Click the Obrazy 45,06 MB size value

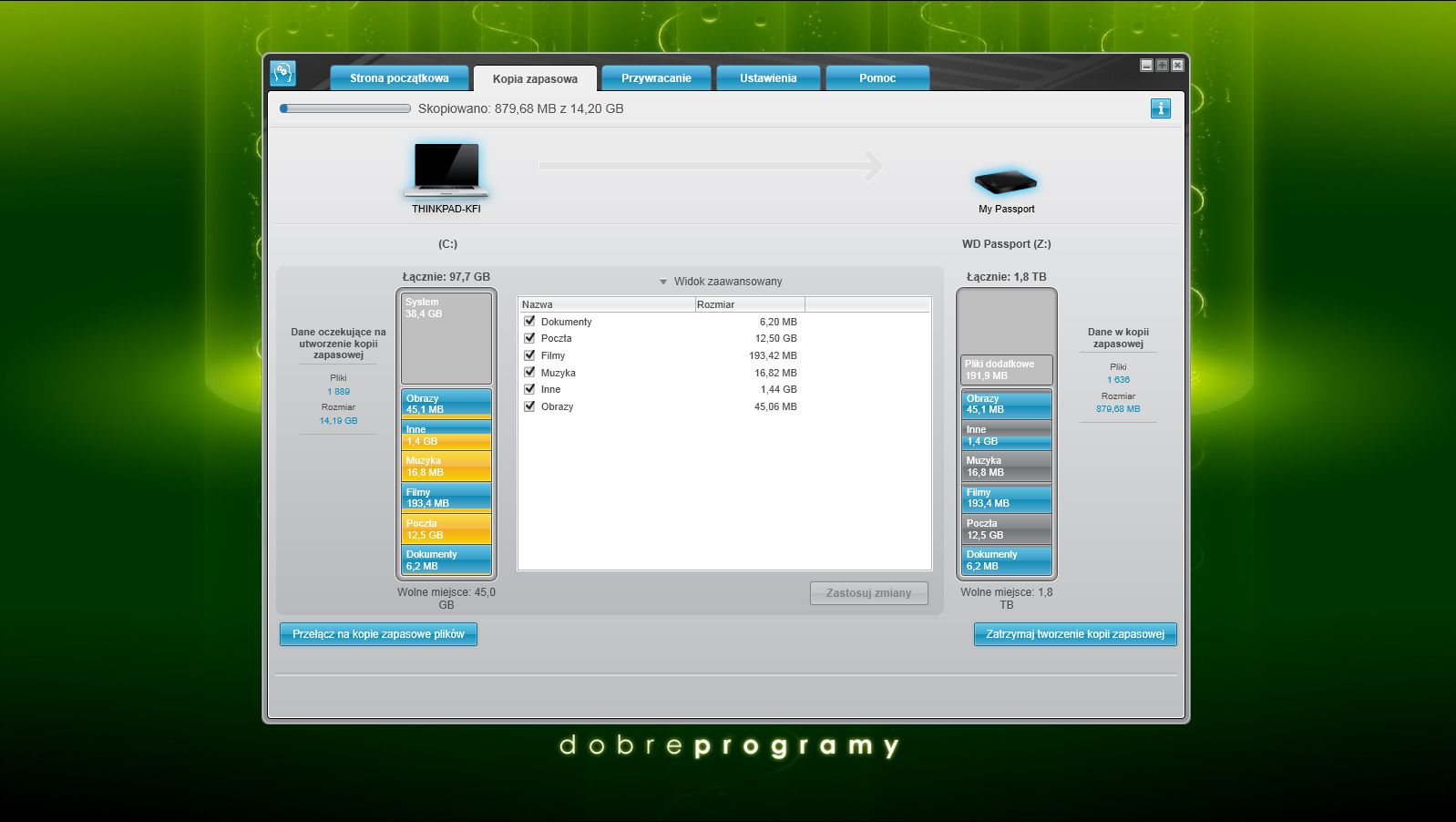click(x=775, y=406)
